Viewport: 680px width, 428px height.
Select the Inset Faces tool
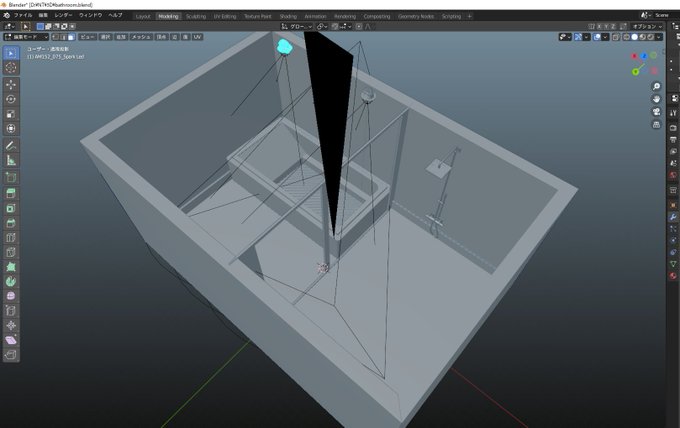click(x=11, y=209)
